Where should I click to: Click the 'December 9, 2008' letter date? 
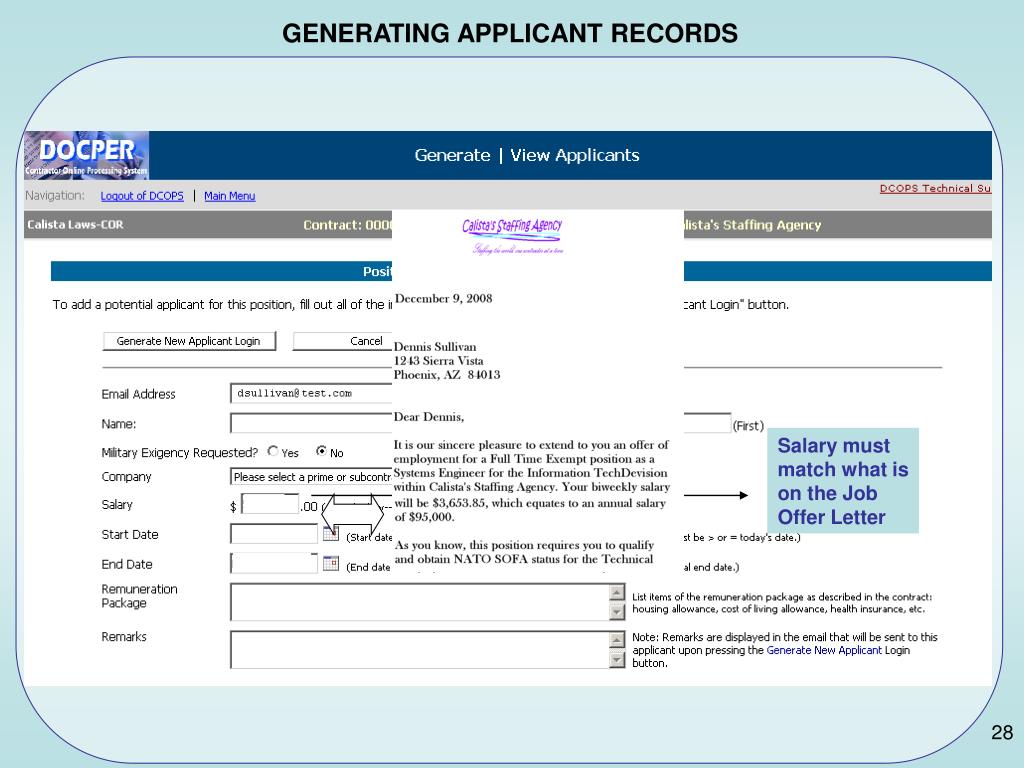(x=443, y=298)
